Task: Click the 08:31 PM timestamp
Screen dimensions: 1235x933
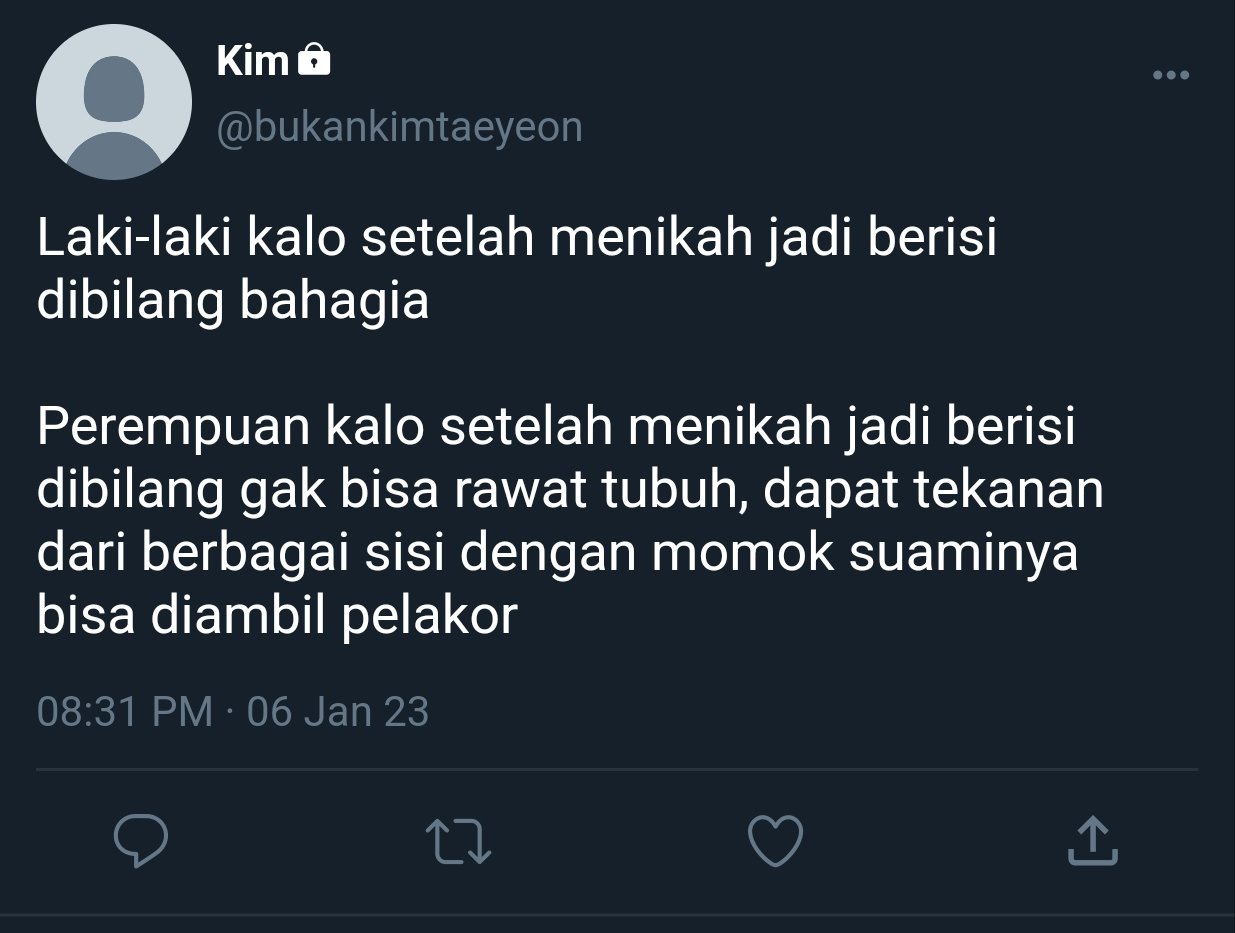Action: coord(125,712)
